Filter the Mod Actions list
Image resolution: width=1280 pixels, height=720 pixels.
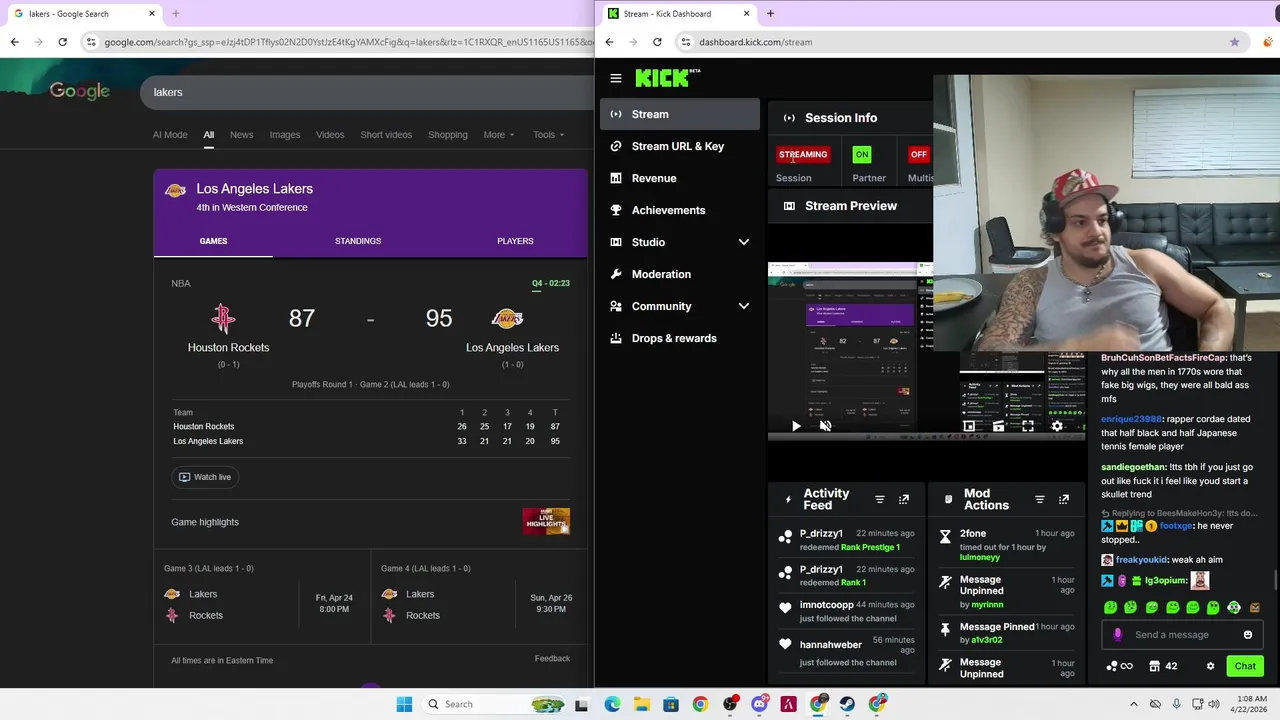[1040, 499]
